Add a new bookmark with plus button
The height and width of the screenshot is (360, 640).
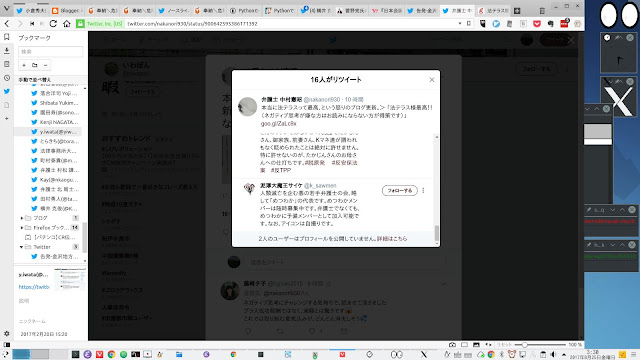click(x=24, y=65)
